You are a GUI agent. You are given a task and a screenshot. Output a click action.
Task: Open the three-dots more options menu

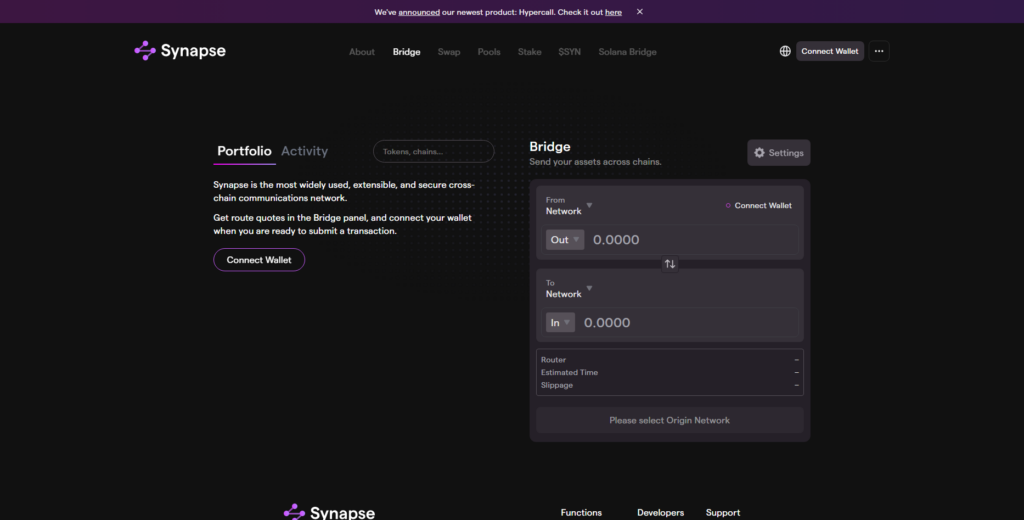tap(879, 51)
